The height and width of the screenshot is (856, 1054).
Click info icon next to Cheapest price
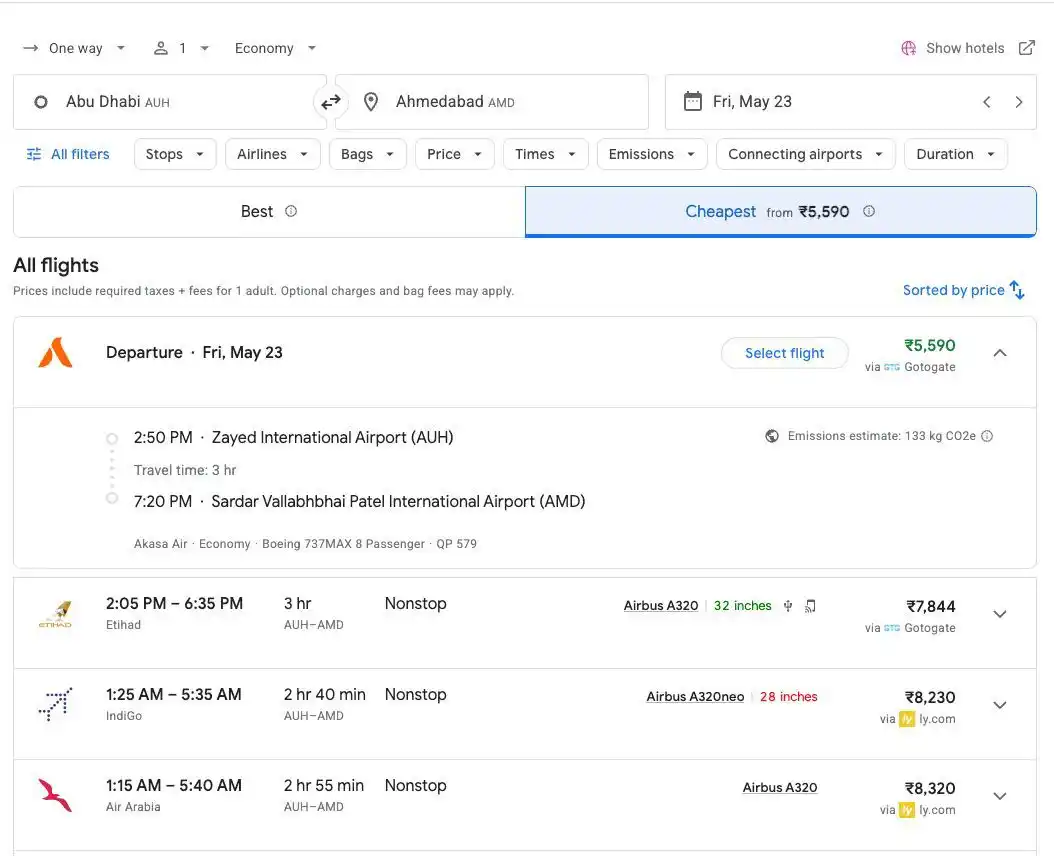[x=868, y=211]
